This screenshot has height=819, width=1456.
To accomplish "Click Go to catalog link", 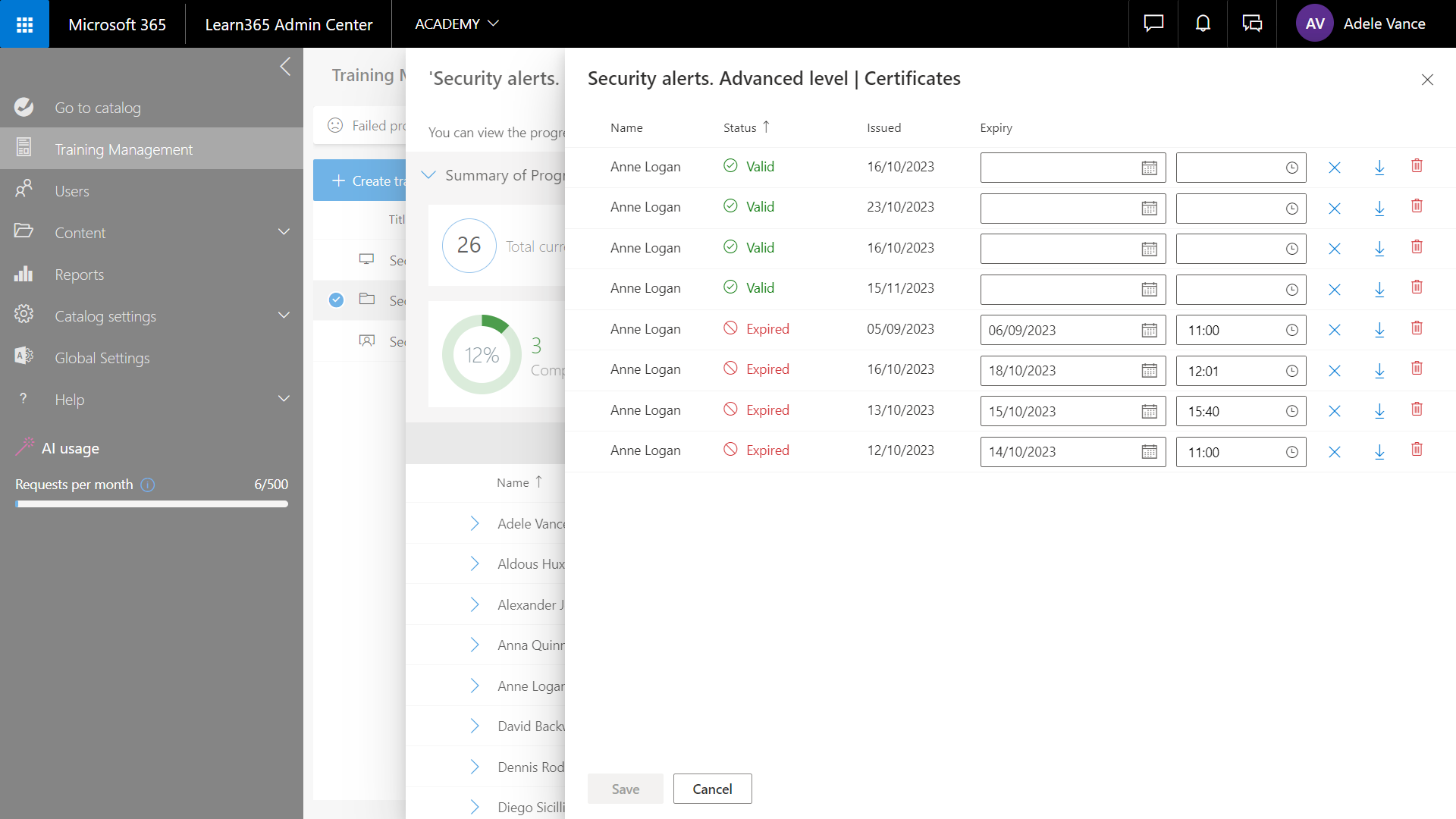I will (x=97, y=108).
